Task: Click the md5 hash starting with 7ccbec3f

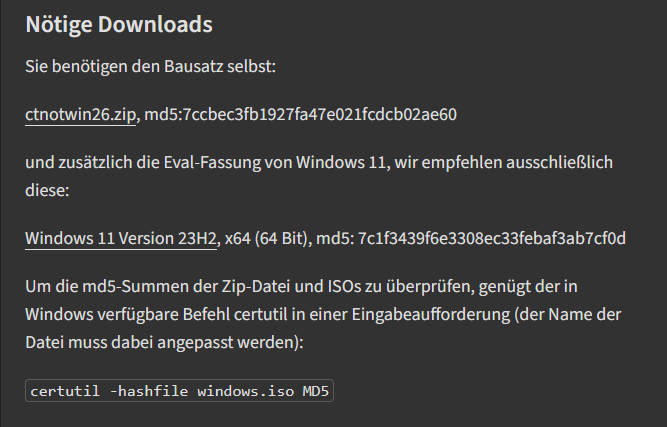Action: pos(319,114)
